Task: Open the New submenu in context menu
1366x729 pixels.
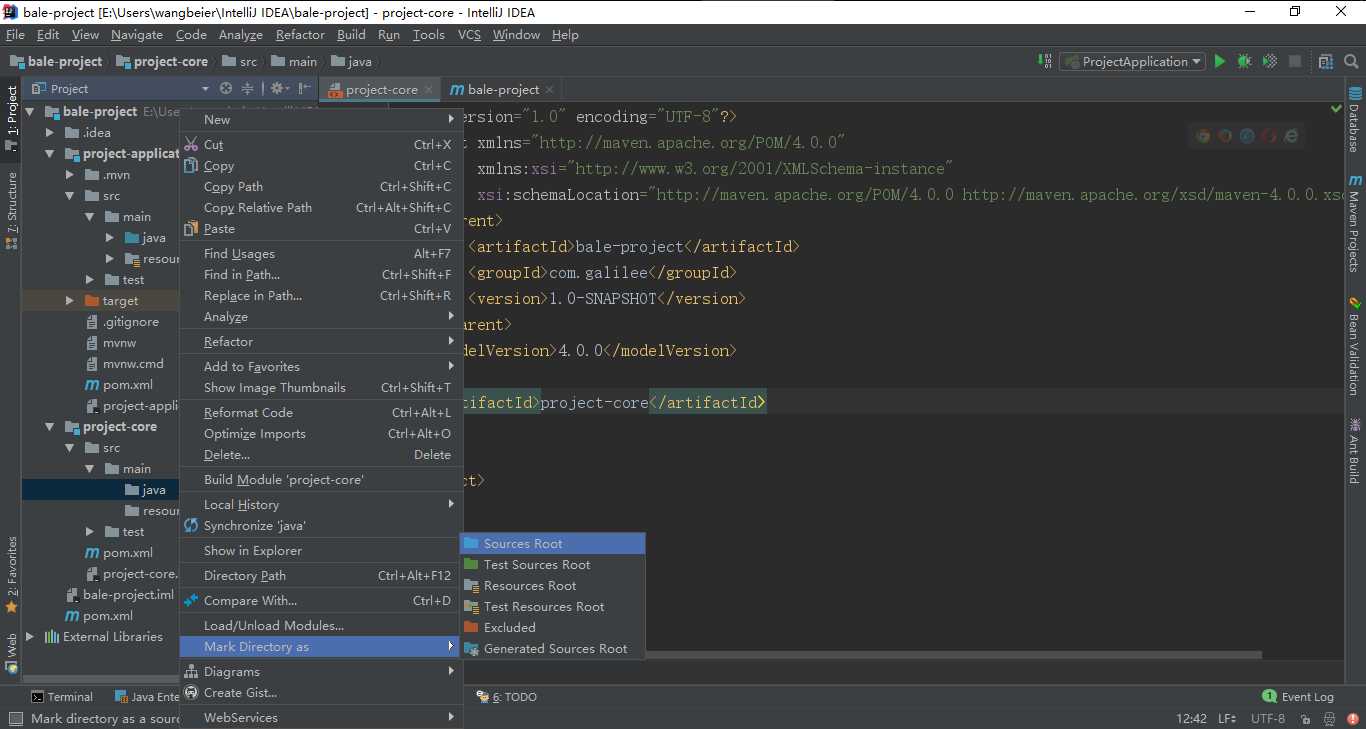Action: pyautogui.click(x=319, y=119)
